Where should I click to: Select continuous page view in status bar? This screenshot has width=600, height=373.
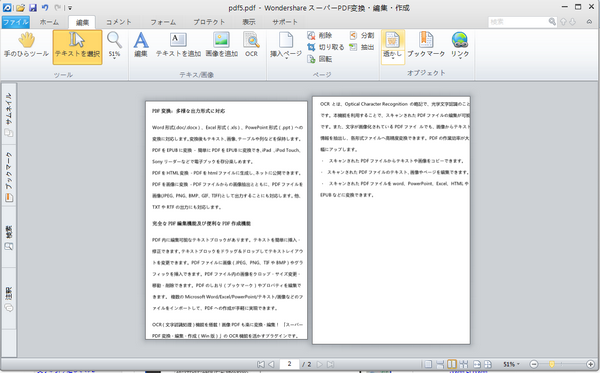(x=440, y=364)
